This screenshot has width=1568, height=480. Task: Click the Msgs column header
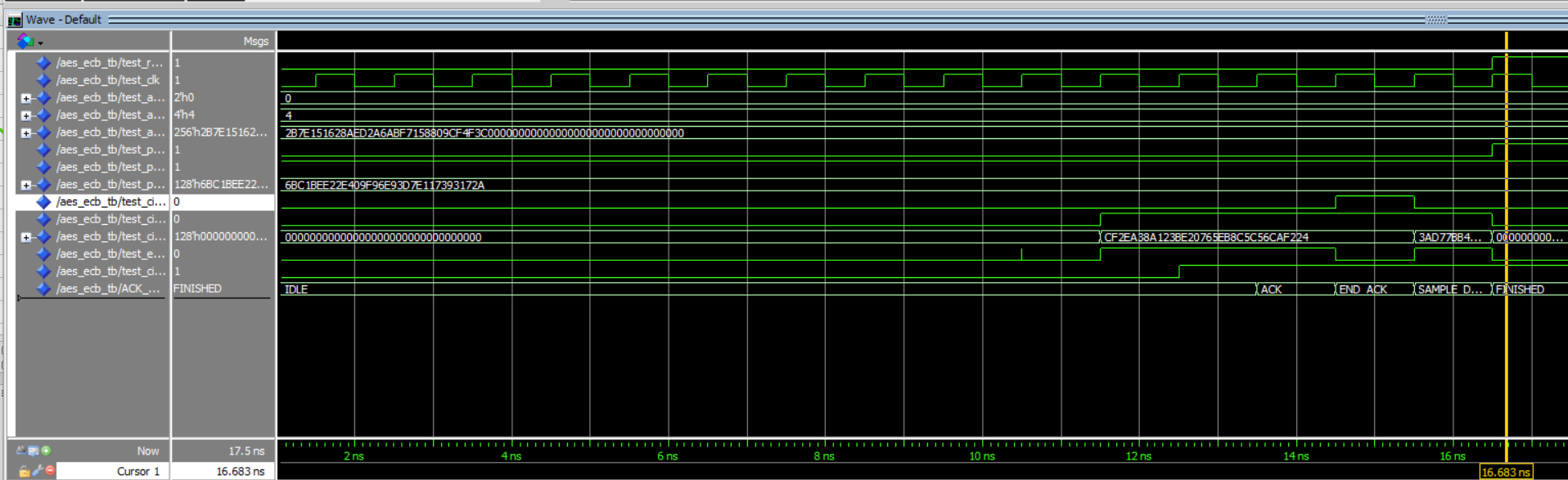255,41
